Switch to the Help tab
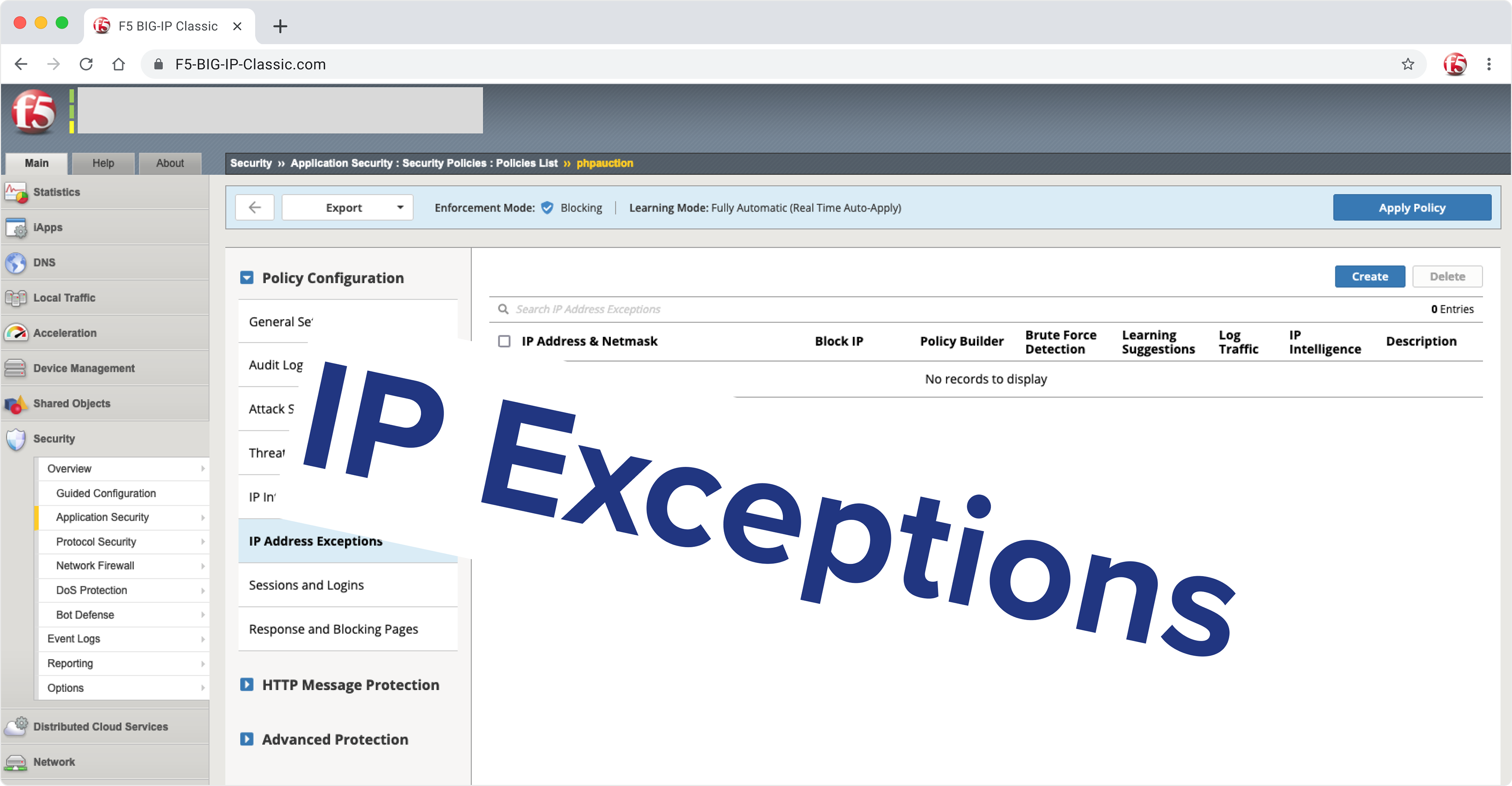Screen dimensions: 1512x786 pyautogui.click(x=103, y=164)
